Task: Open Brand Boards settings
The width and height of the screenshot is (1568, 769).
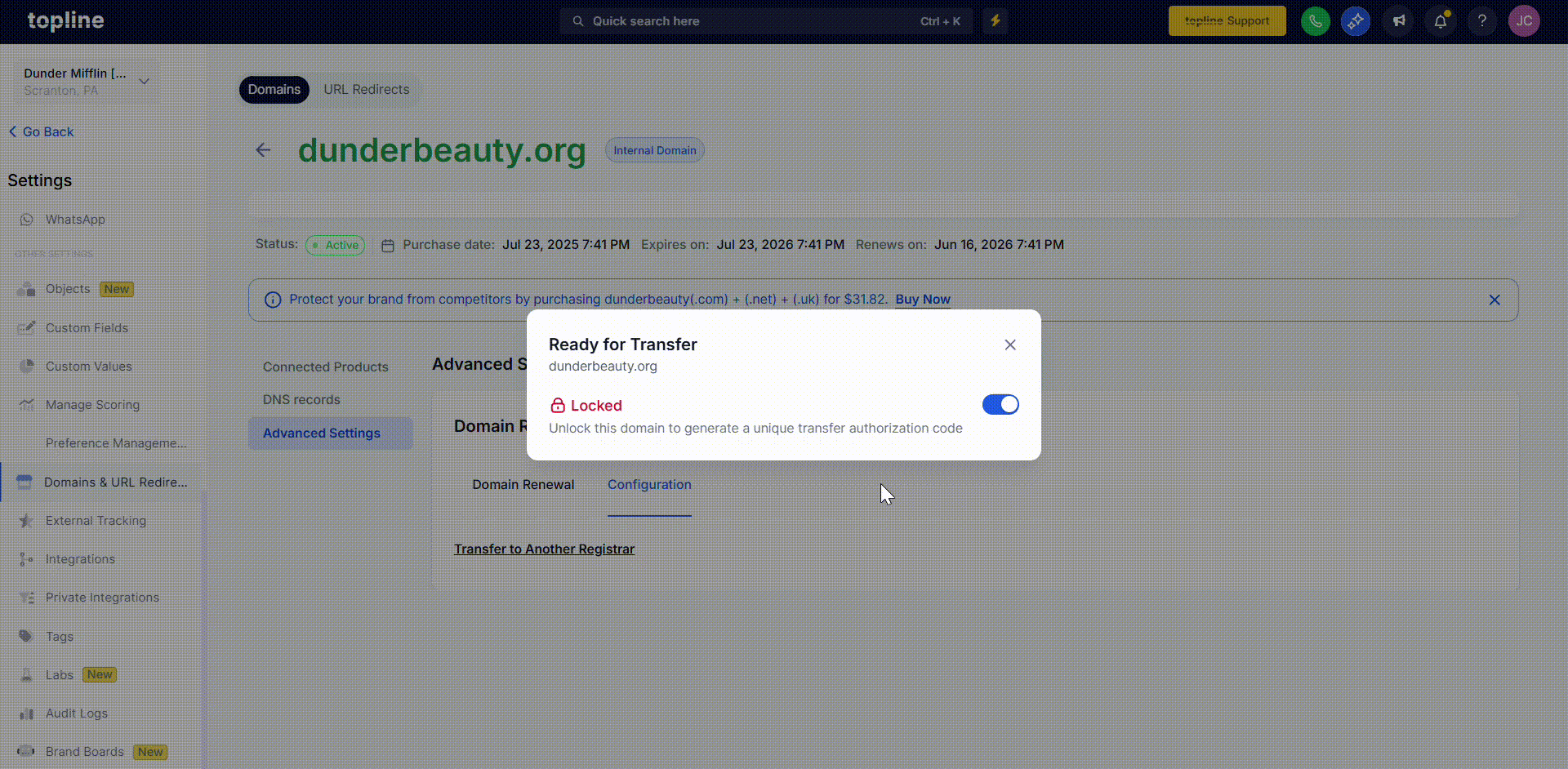Action: pyautogui.click(x=85, y=752)
